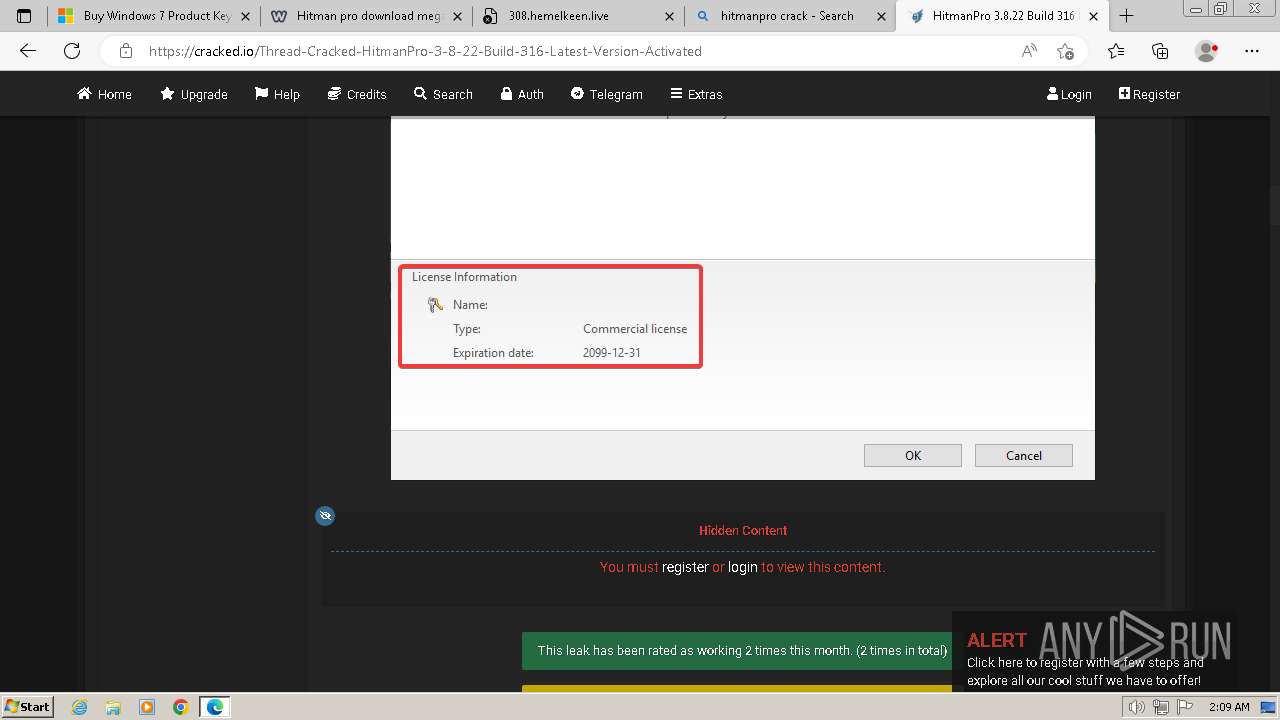This screenshot has width=1280, height=720.
Task: Open the site Search page
Action: click(x=443, y=94)
